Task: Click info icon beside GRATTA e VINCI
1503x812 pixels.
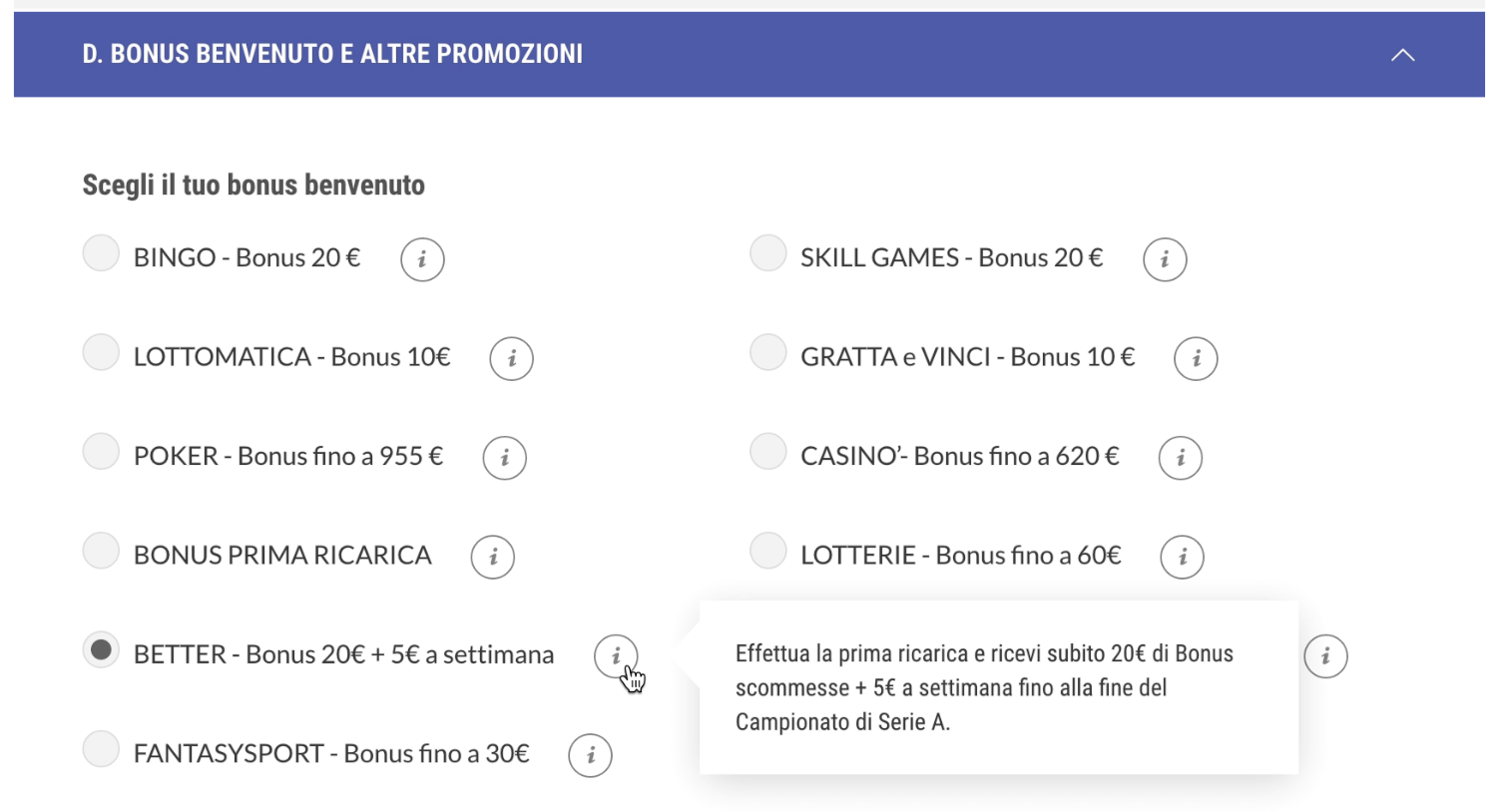Action: point(1196,358)
